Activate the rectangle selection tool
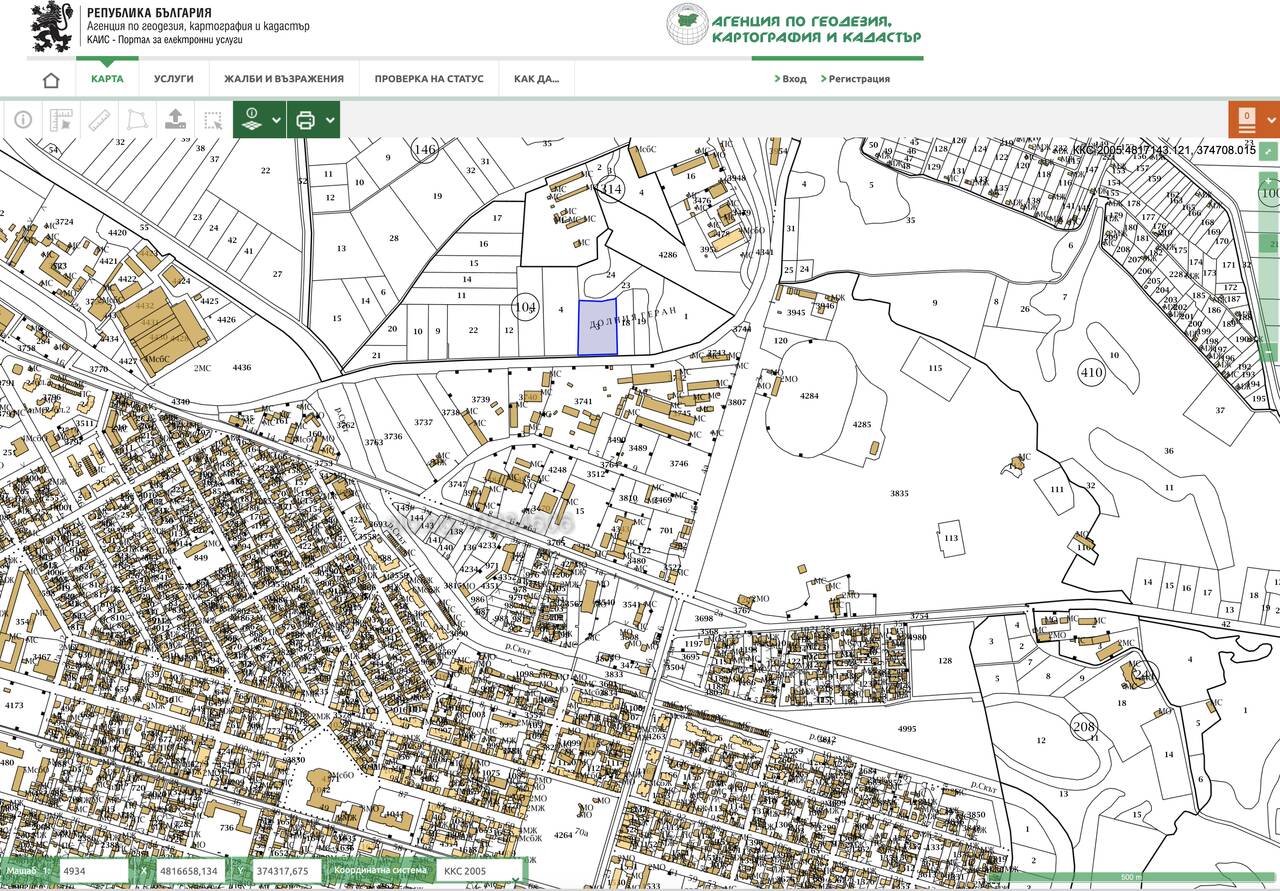This screenshot has width=1280, height=891. 213,120
